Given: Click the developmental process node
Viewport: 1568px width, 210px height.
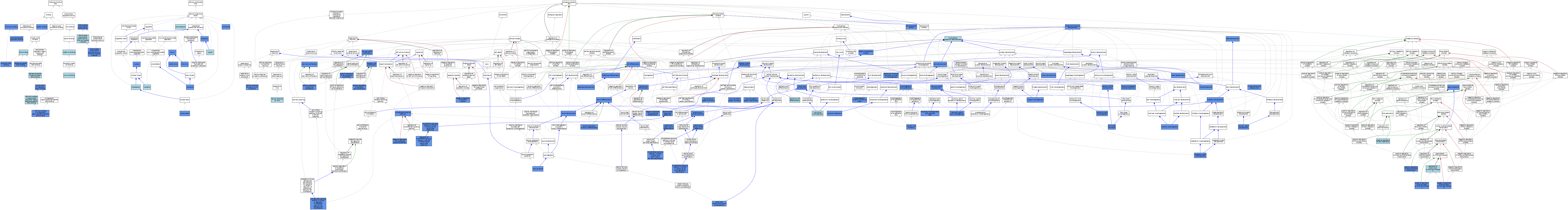Looking at the screenshot, I should tap(718, 15).
